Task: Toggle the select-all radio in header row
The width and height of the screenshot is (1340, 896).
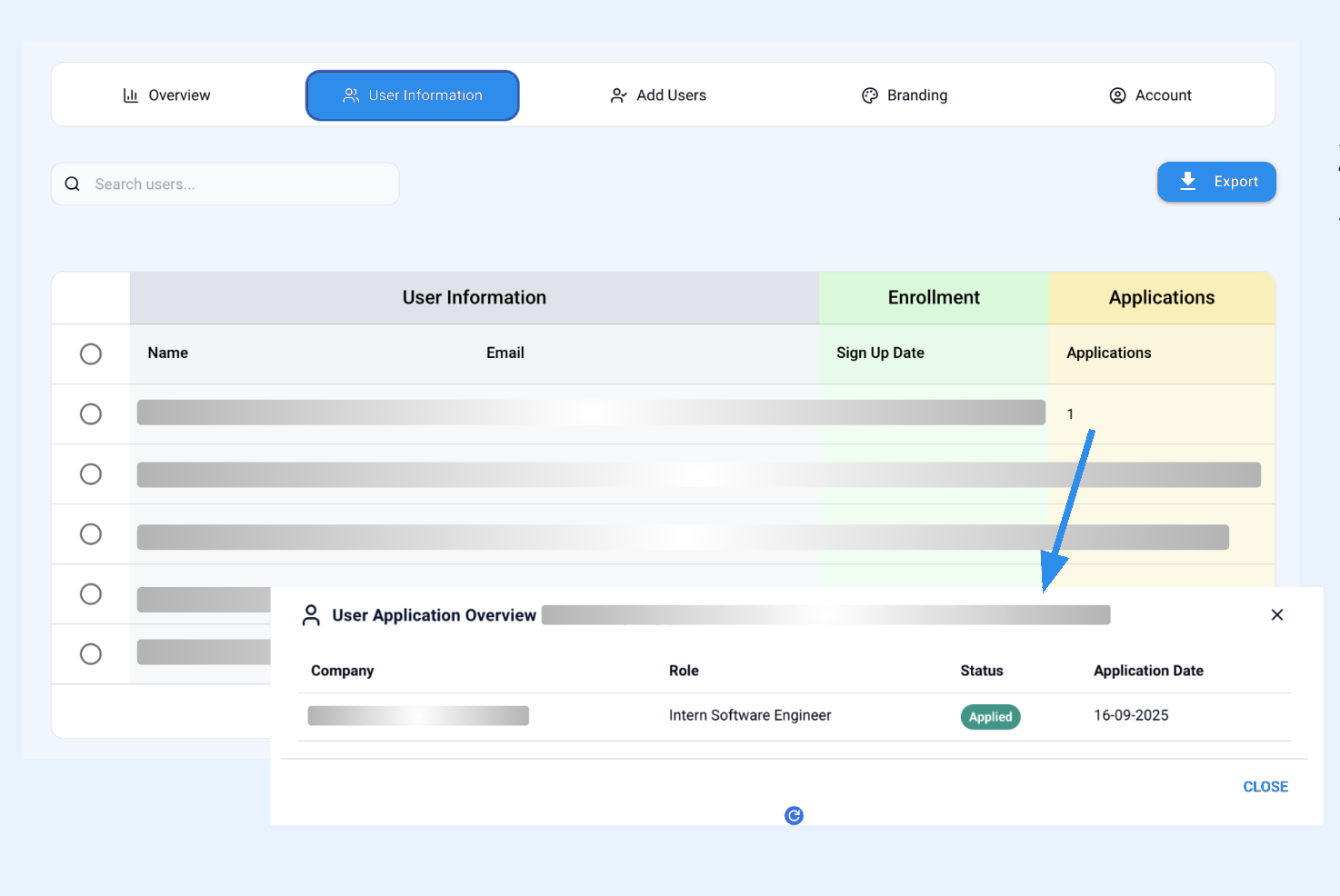Action: click(91, 353)
